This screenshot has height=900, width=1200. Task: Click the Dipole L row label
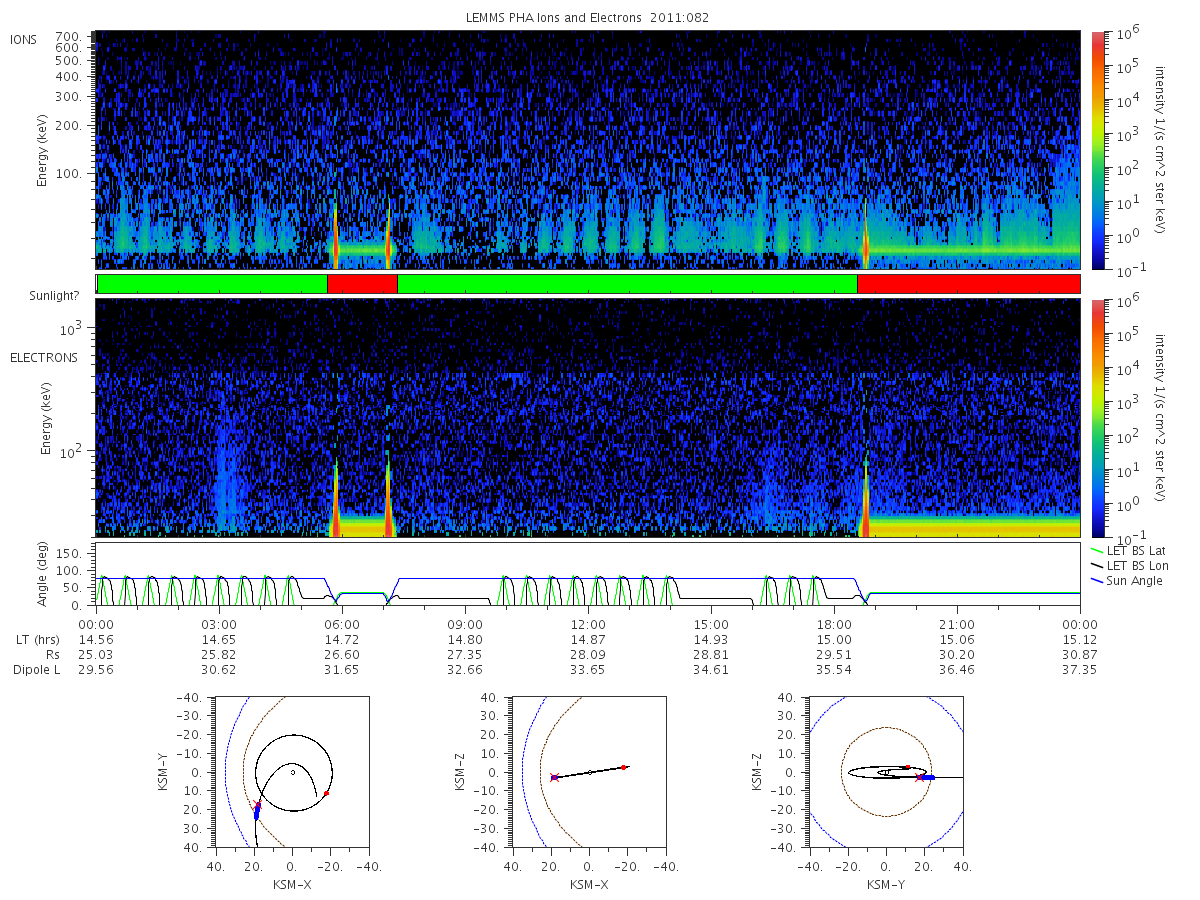click(x=36, y=669)
